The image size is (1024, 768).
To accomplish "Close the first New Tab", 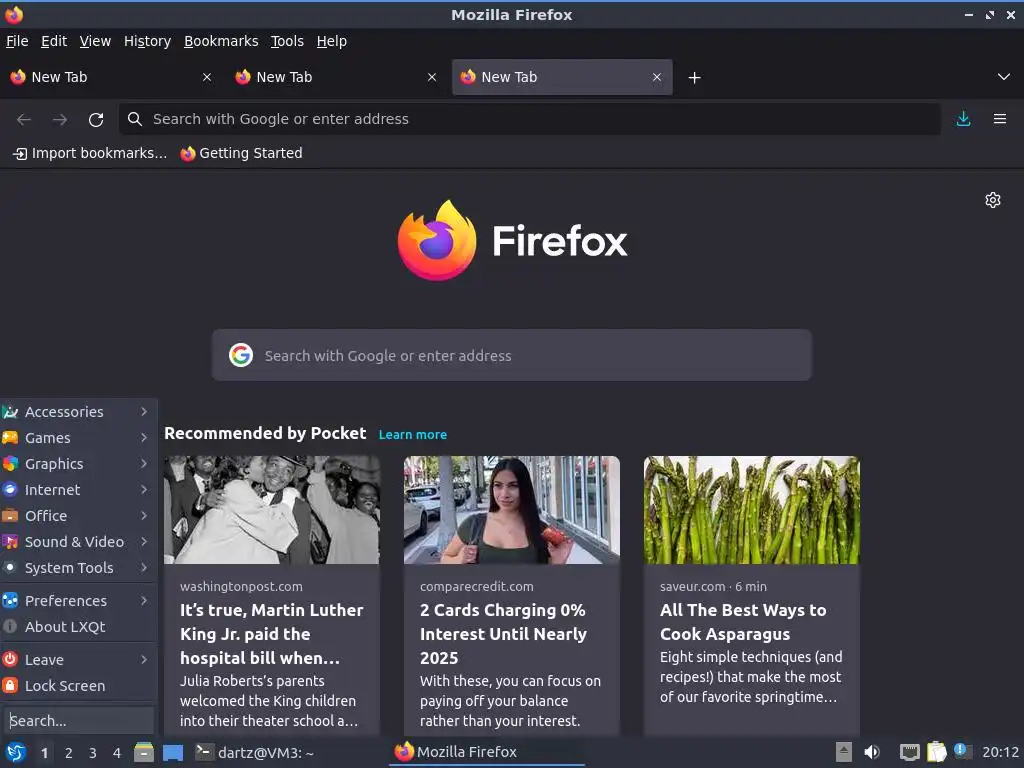I will pyautogui.click(x=207, y=77).
